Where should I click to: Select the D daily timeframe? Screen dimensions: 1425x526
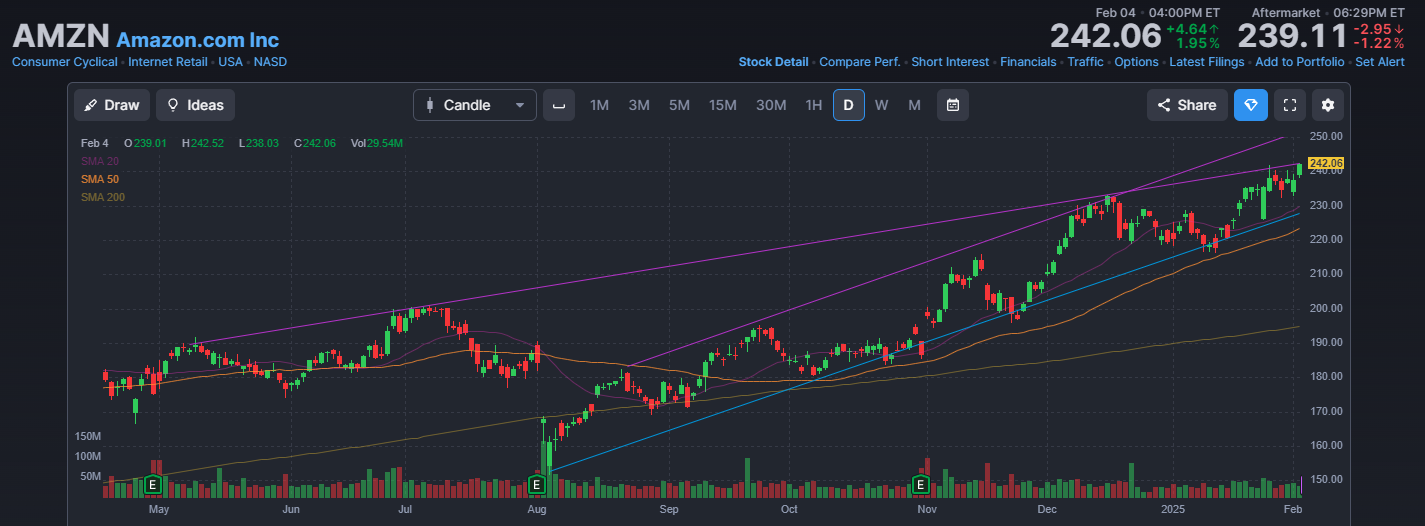point(849,105)
